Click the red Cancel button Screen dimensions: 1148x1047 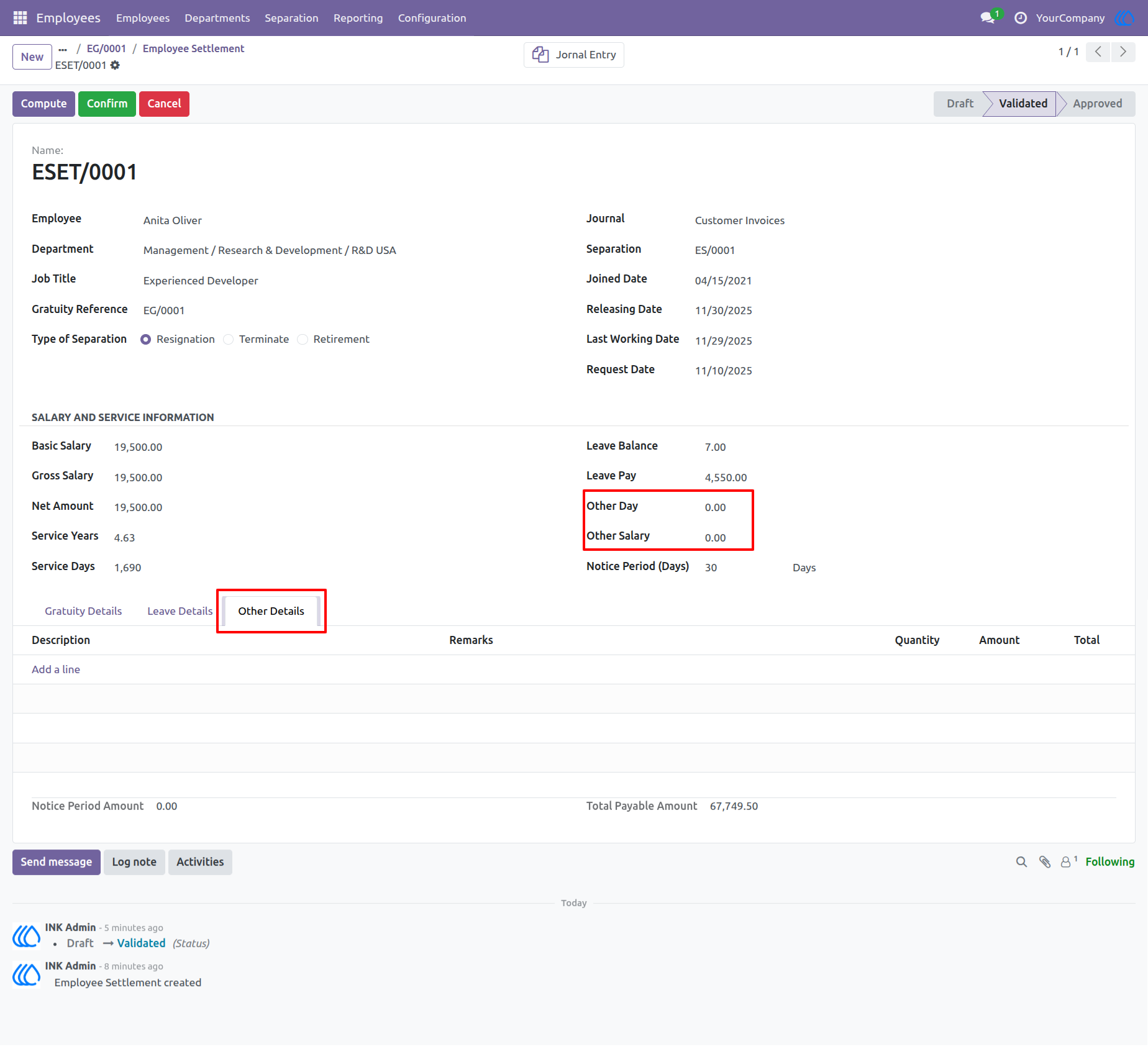tap(164, 104)
